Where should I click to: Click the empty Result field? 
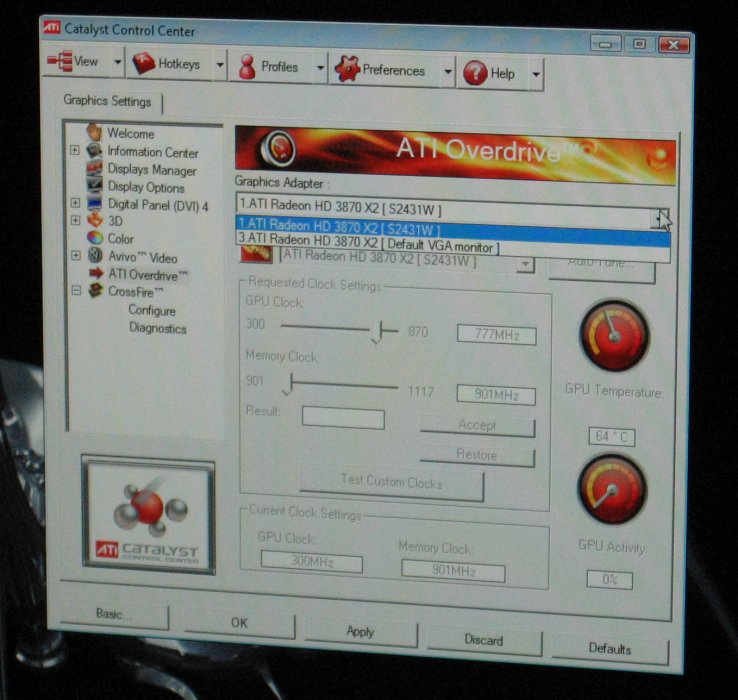[x=343, y=418]
